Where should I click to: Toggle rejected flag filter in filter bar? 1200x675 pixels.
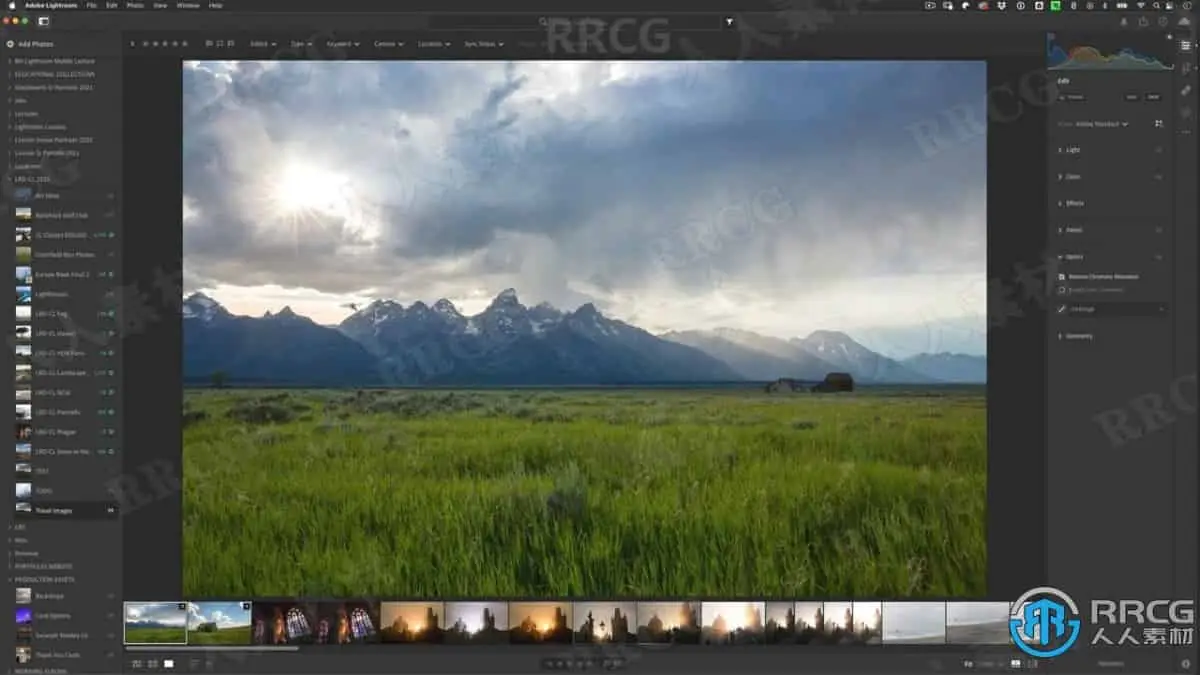[x=230, y=44]
